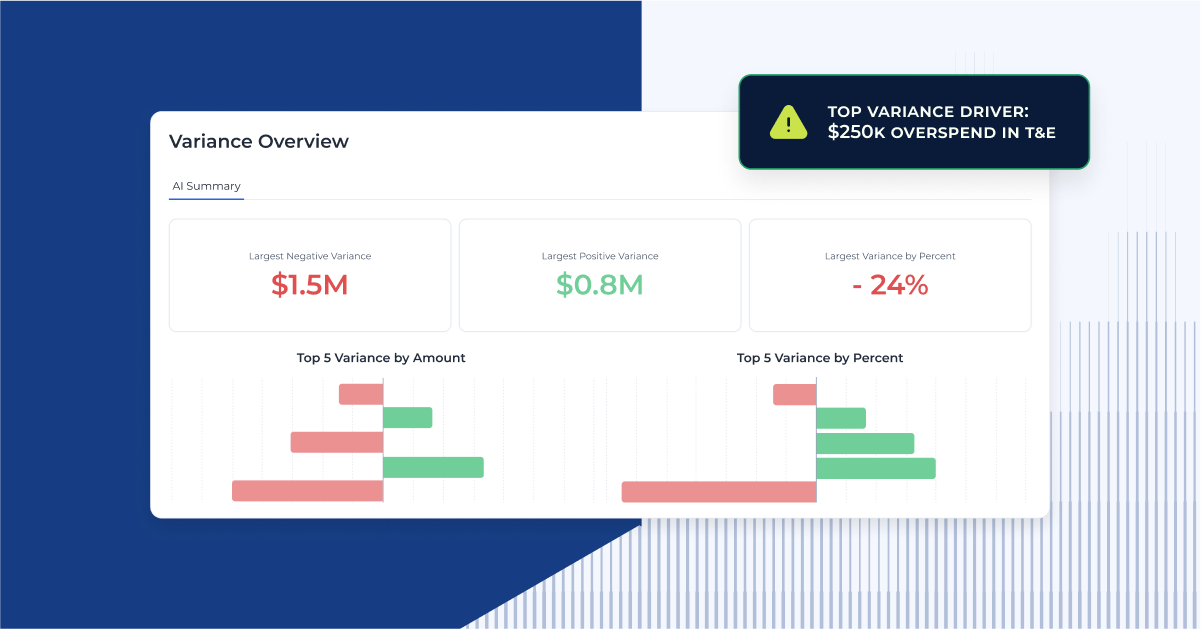Select the longest green bar in Amount chart
The width and height of the screenshot is (1201, 629).
(x=432, y=467)
